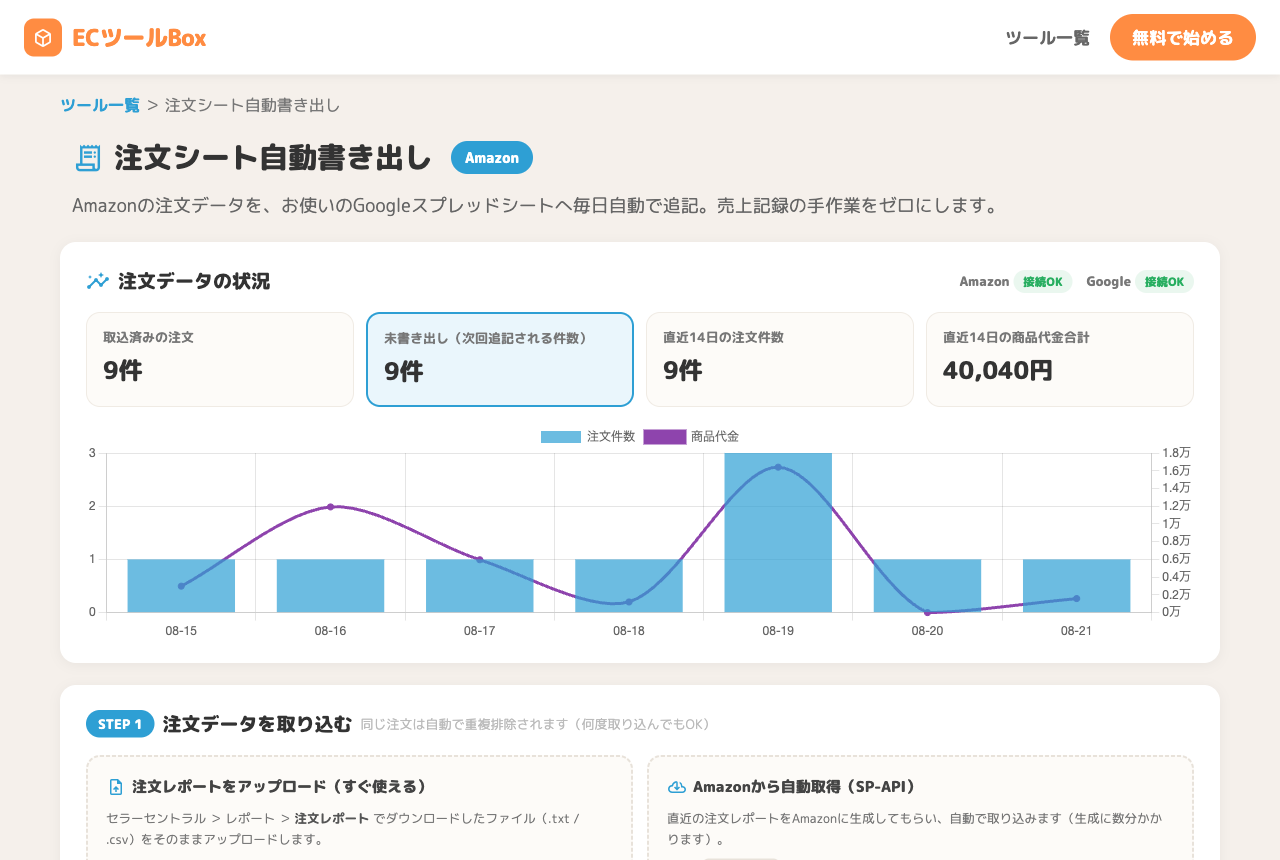The width and height of the screenshot is (1280, 860).
Task: Click the 無料で始める button
Action: tap(1183, 38)
